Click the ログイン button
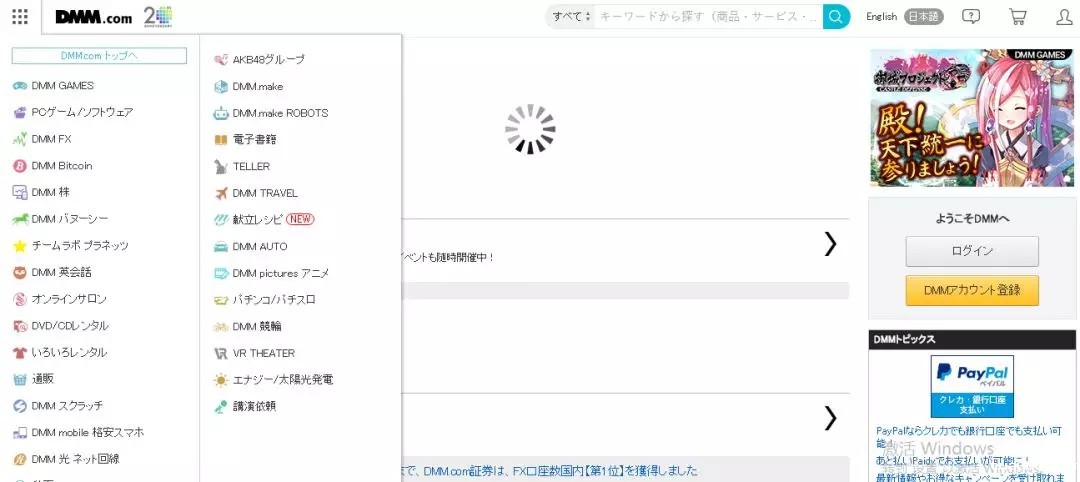This screenshot has width=1080, height=482. pos(972,251)
